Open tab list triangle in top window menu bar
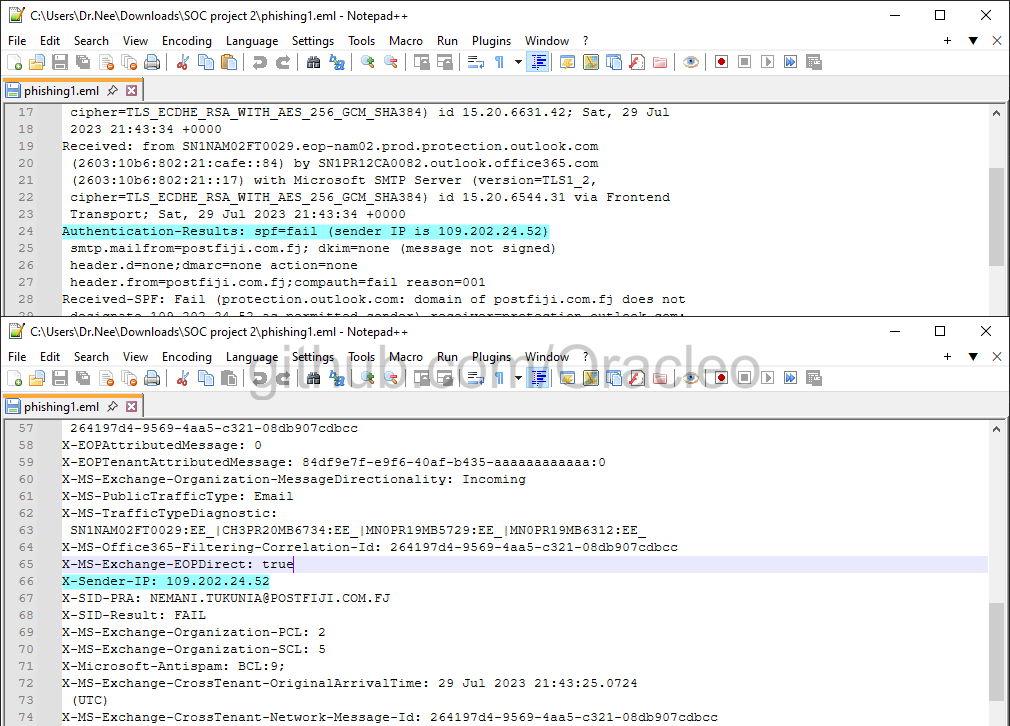The image size is (1010, 726). tap(973, 41)
